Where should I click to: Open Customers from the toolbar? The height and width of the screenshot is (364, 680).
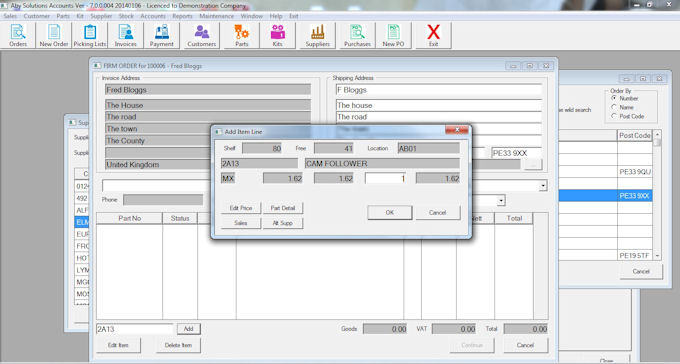tap(202, 35)
